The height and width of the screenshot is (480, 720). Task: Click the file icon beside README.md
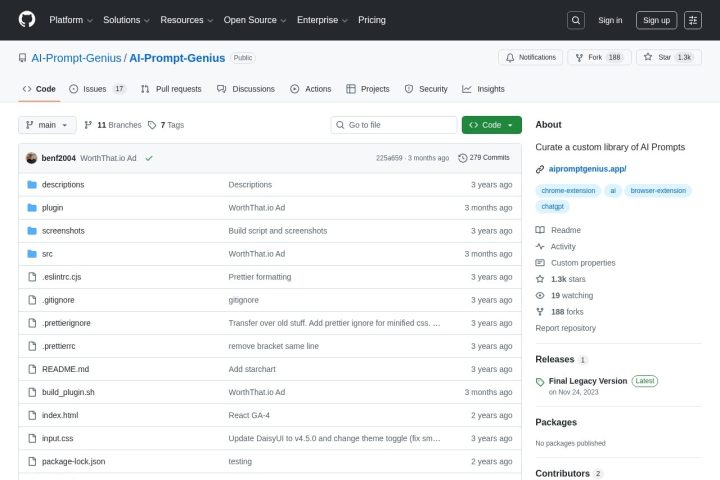[x=32, y=369]
